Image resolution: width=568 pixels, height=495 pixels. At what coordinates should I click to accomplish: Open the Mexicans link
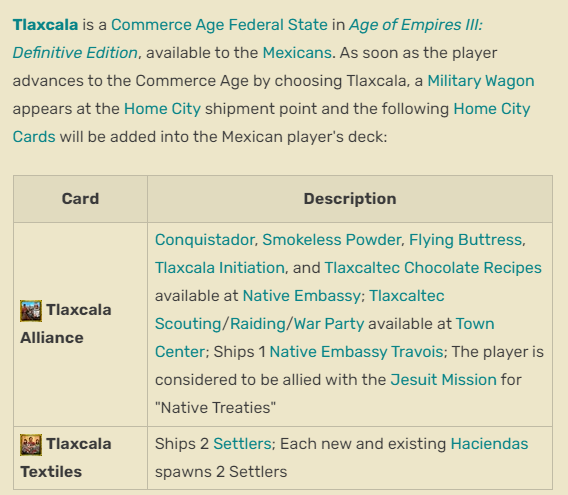(x=297, y=53)
